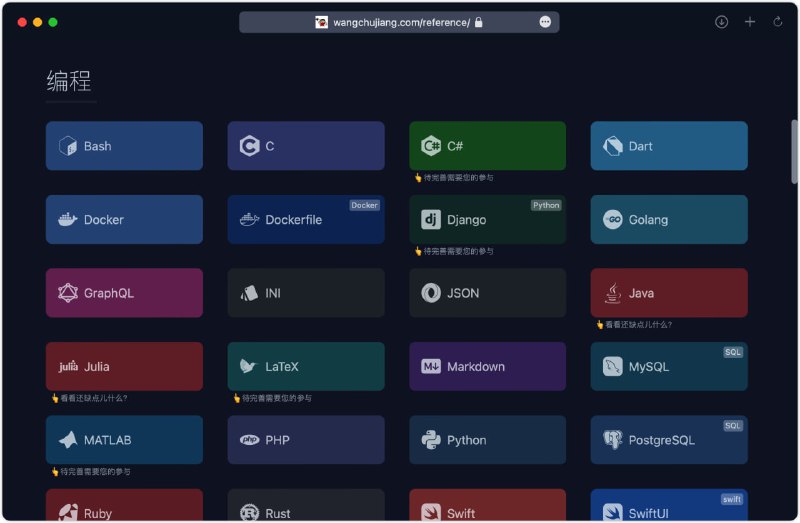
Task: Open the LaTeX cheat sheet card
Action: pyautogui.click(x=306, y=367)
